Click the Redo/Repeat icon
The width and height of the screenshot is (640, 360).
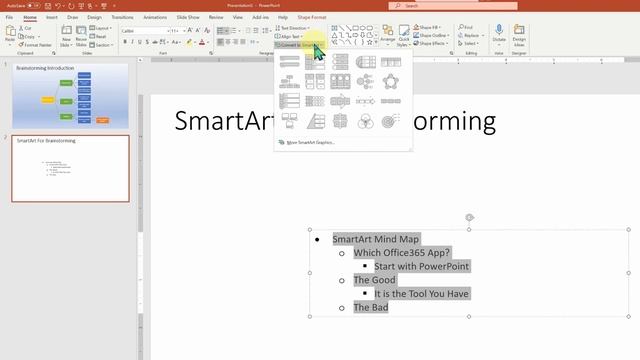point(71,6)
